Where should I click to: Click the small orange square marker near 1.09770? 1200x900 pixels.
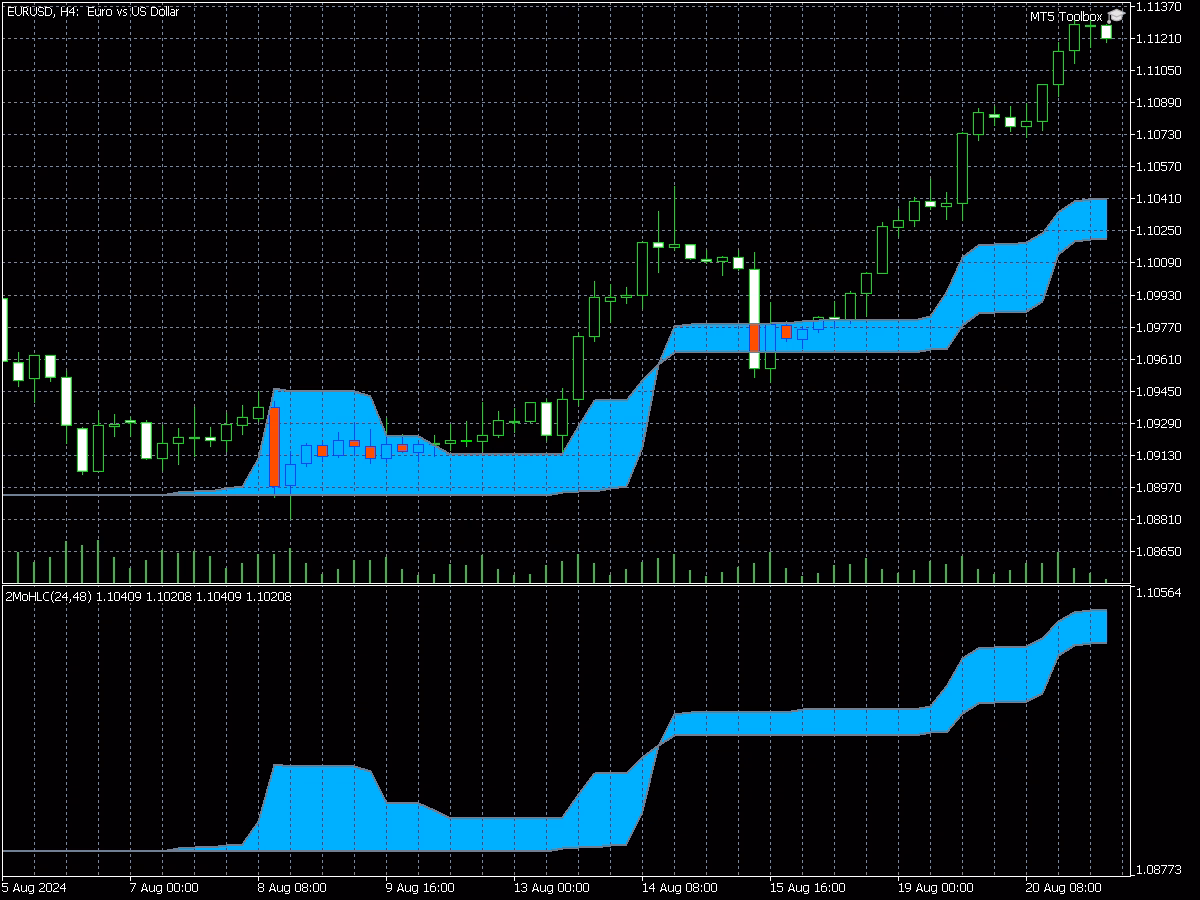[x=785, y=329]
